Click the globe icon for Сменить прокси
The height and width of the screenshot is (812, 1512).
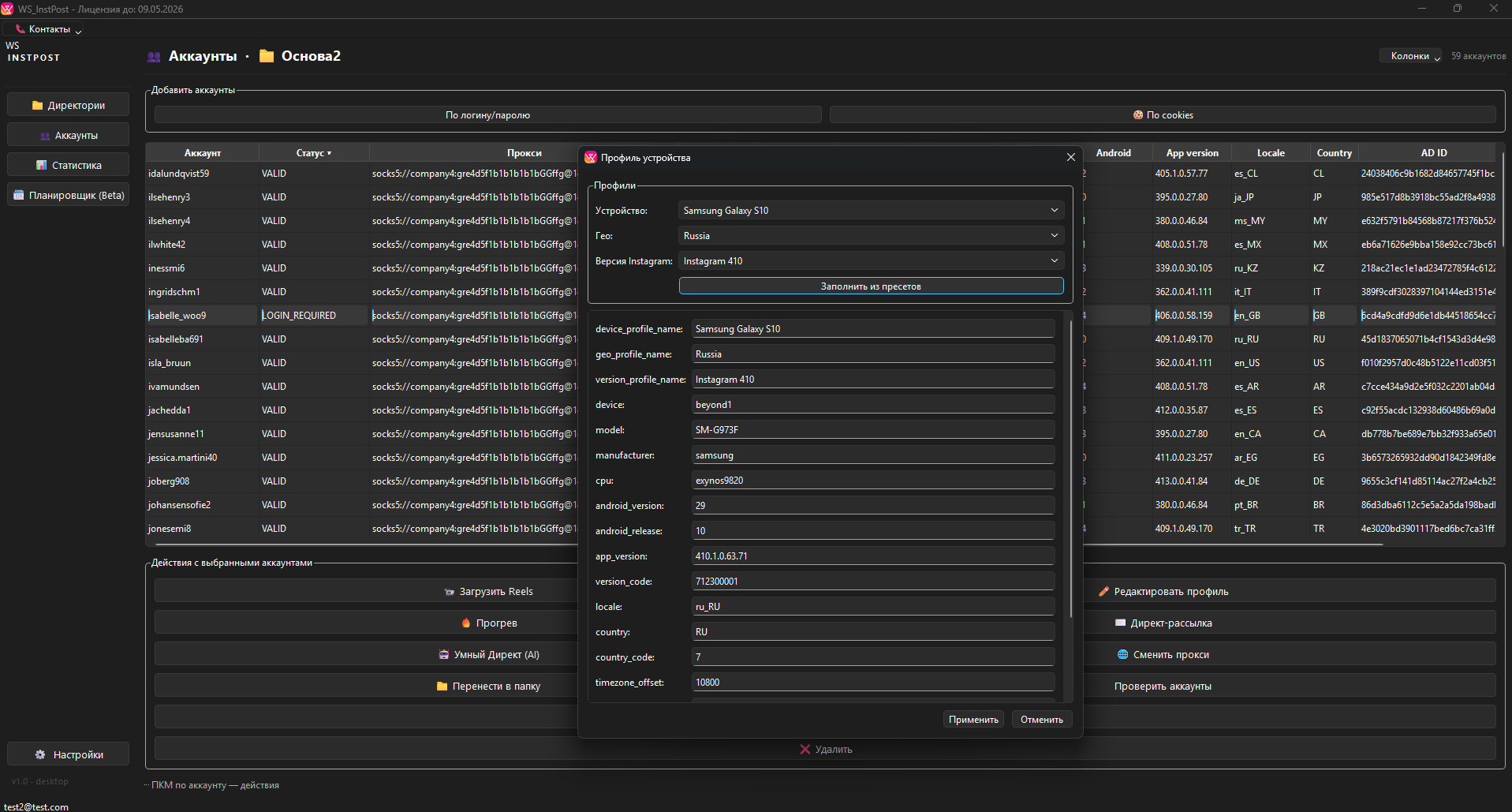[x=1122, y=655]
